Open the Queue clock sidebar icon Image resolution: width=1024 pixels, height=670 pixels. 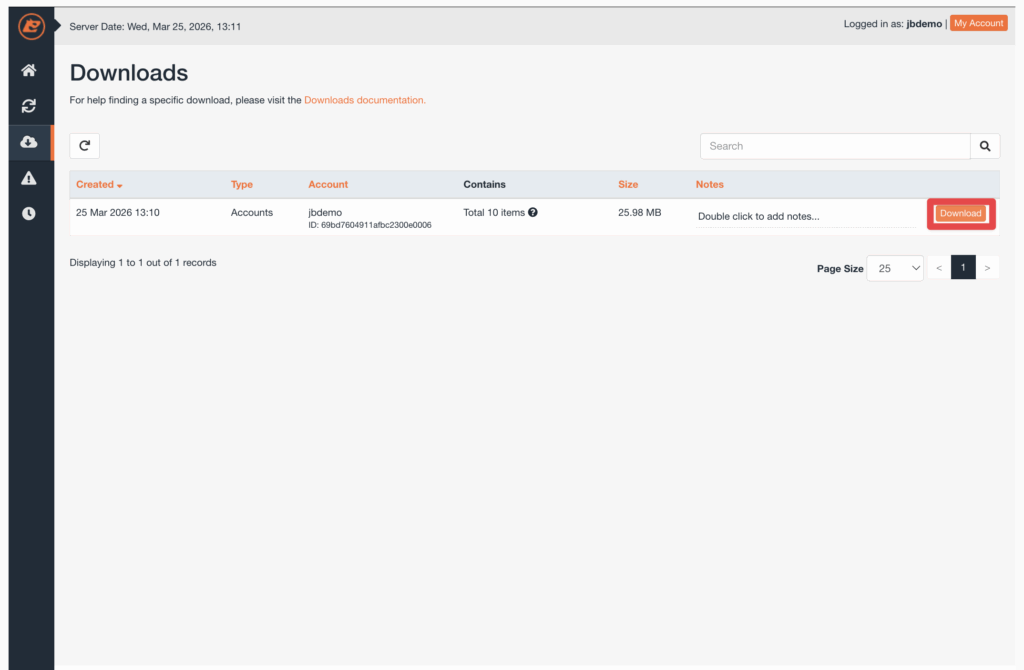tap(29, 213)
